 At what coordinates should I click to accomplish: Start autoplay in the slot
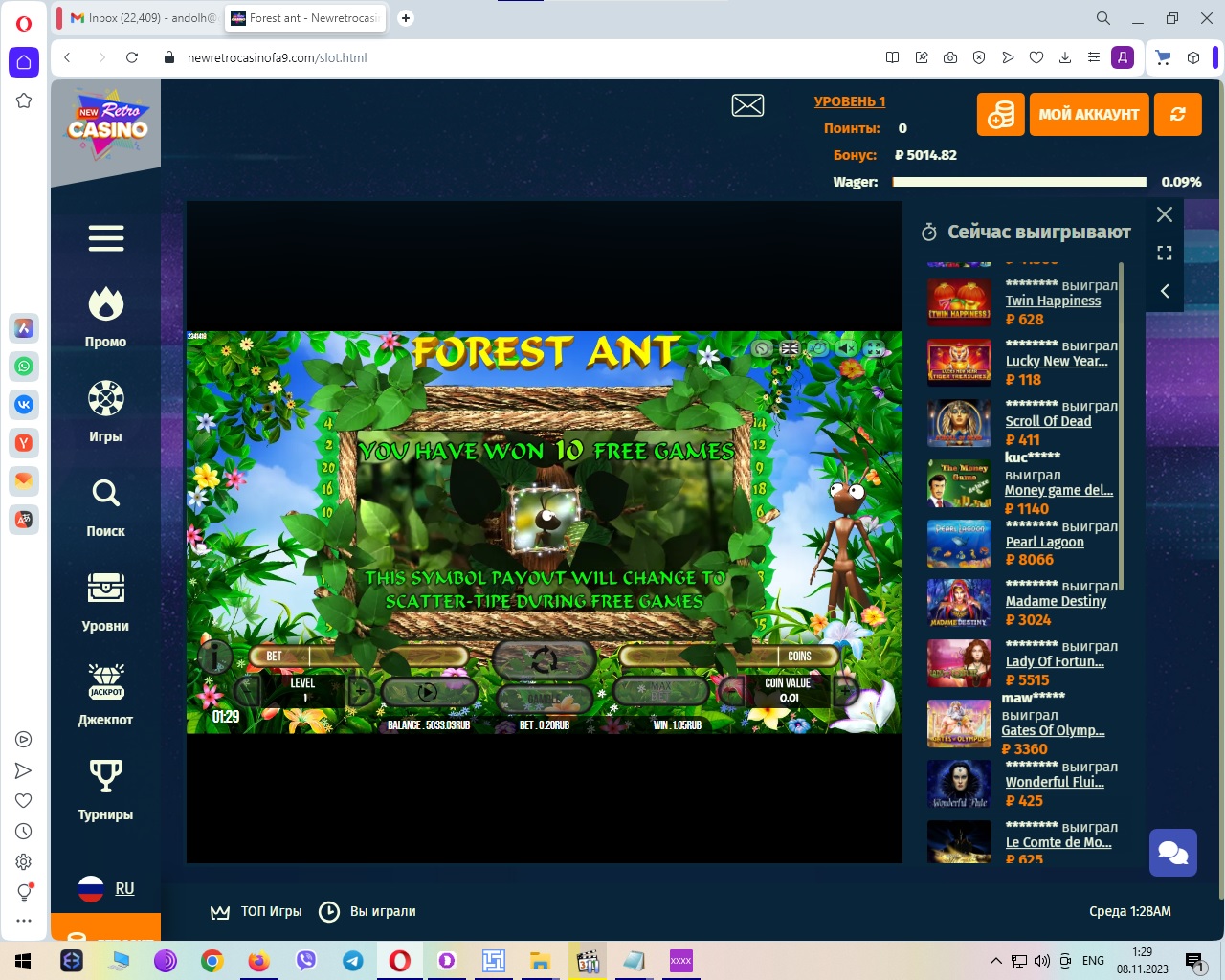pyautogui.click(x=428, y=691)
